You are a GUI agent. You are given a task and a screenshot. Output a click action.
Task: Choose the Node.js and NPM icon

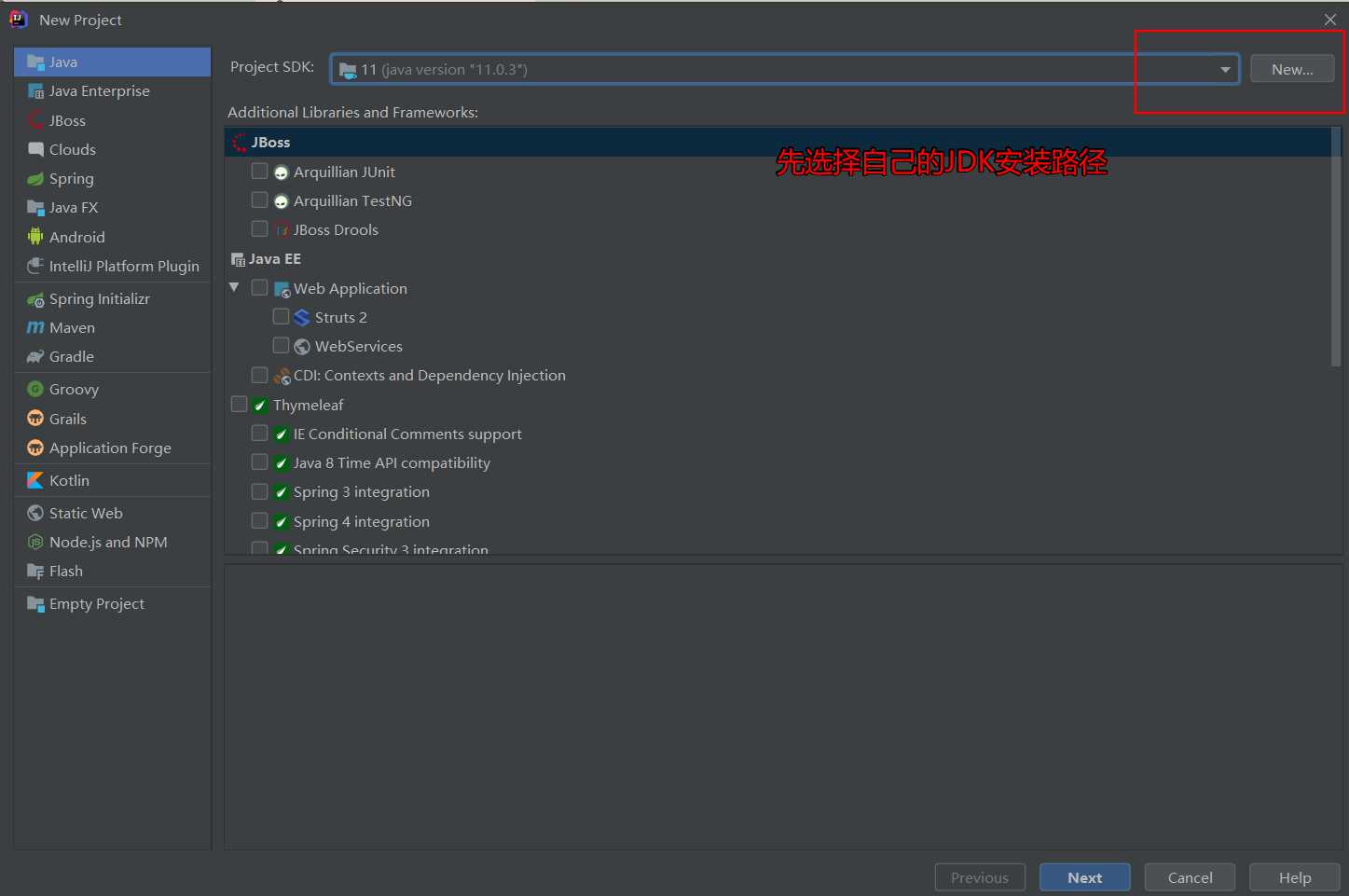36,542
